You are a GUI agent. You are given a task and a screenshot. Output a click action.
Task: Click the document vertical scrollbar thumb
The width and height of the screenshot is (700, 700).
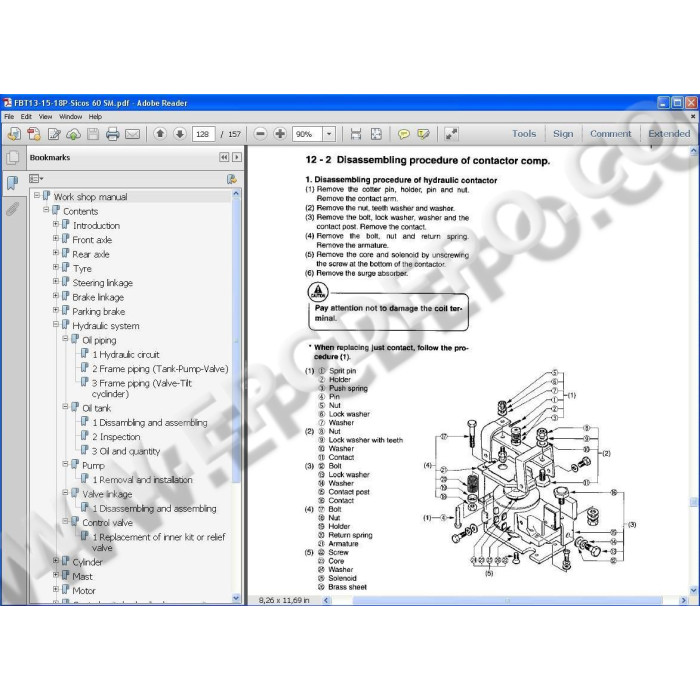click(693, 502)
